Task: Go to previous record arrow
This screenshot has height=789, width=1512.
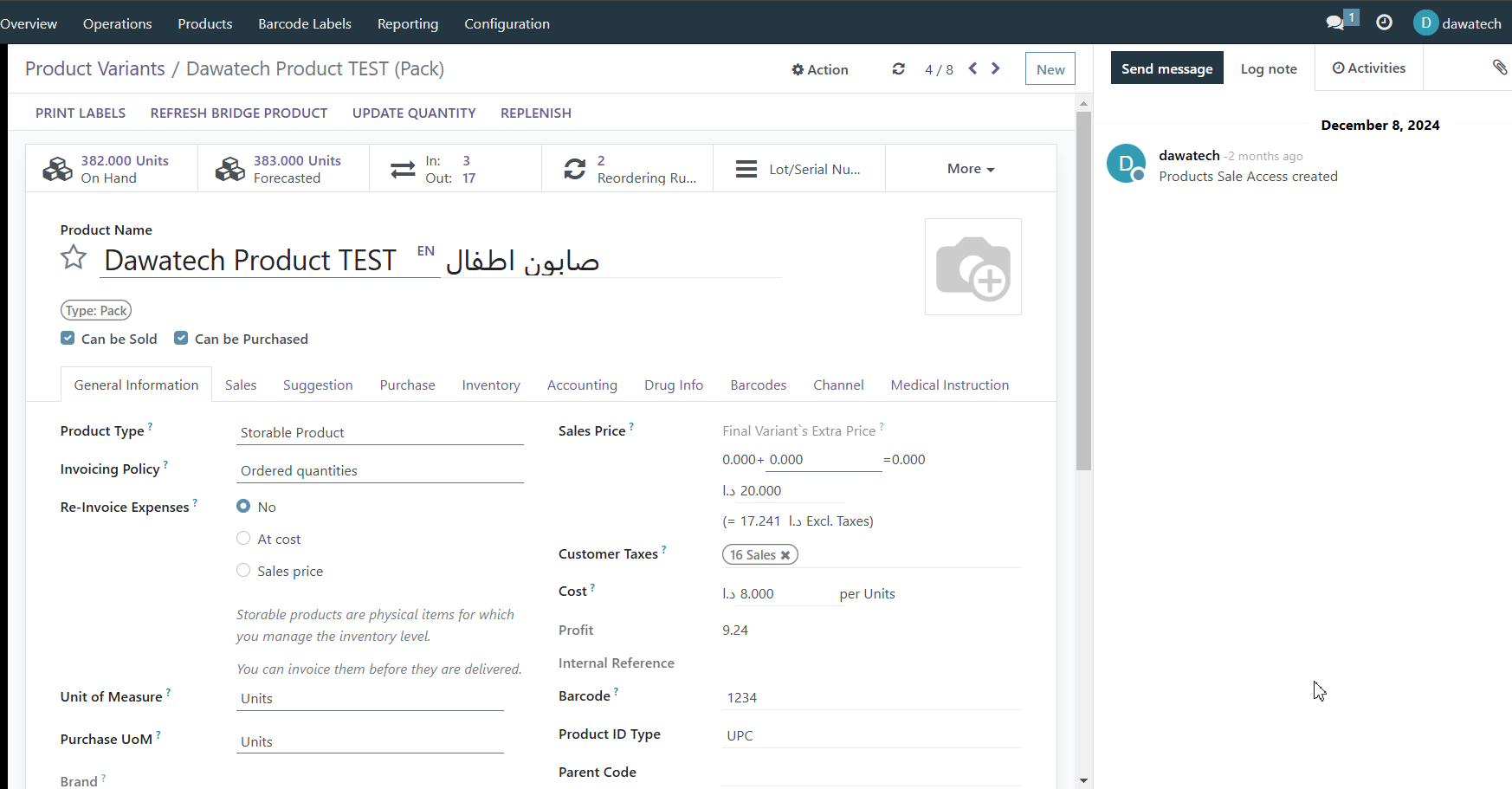Action: pyautogui.click(x=972, y=68)
